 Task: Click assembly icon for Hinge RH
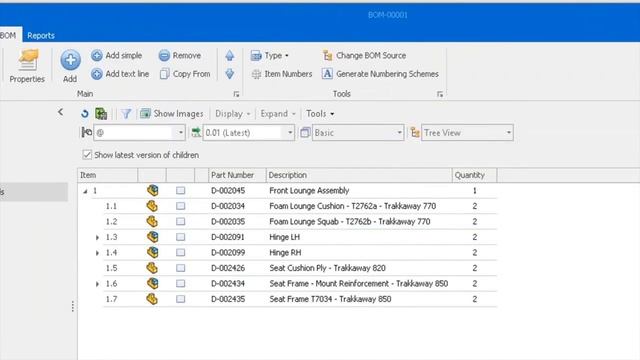click(x=153, y=252)
